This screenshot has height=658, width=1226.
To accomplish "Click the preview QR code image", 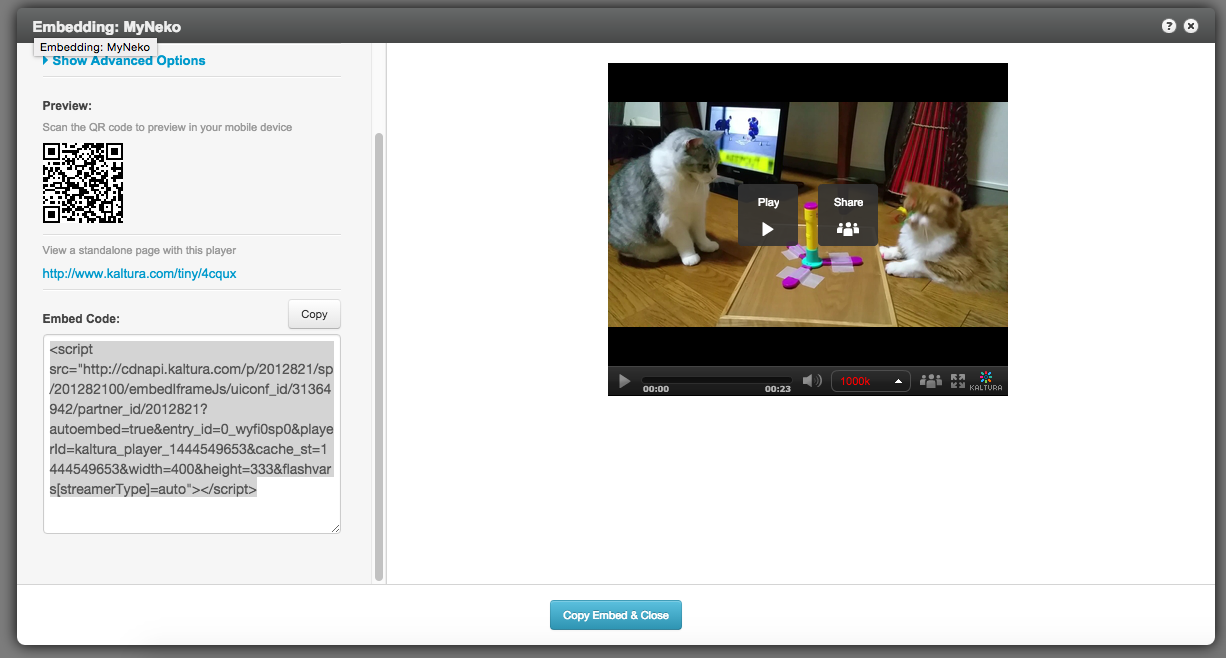I will [x=83, y=183].
